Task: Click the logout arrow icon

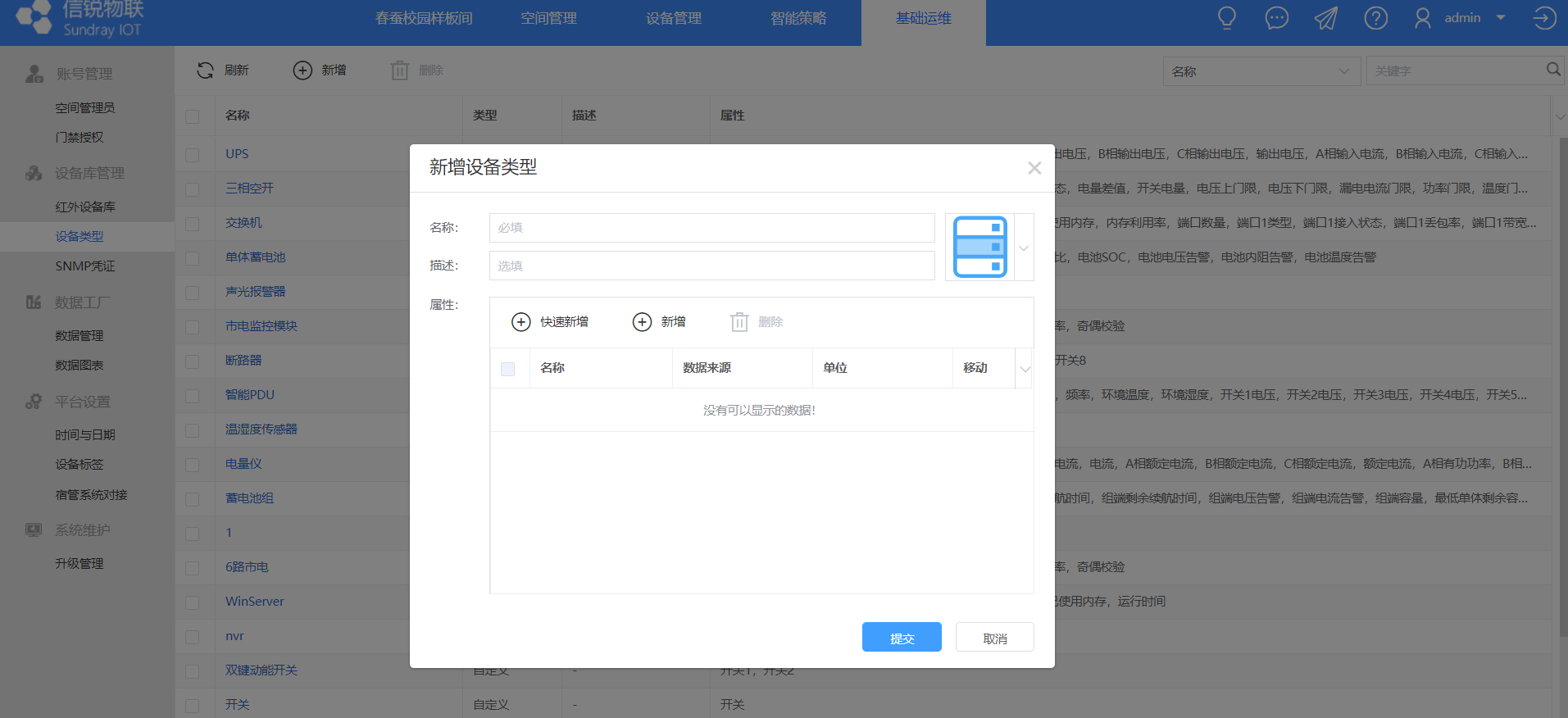Action: coord(1544,18)
